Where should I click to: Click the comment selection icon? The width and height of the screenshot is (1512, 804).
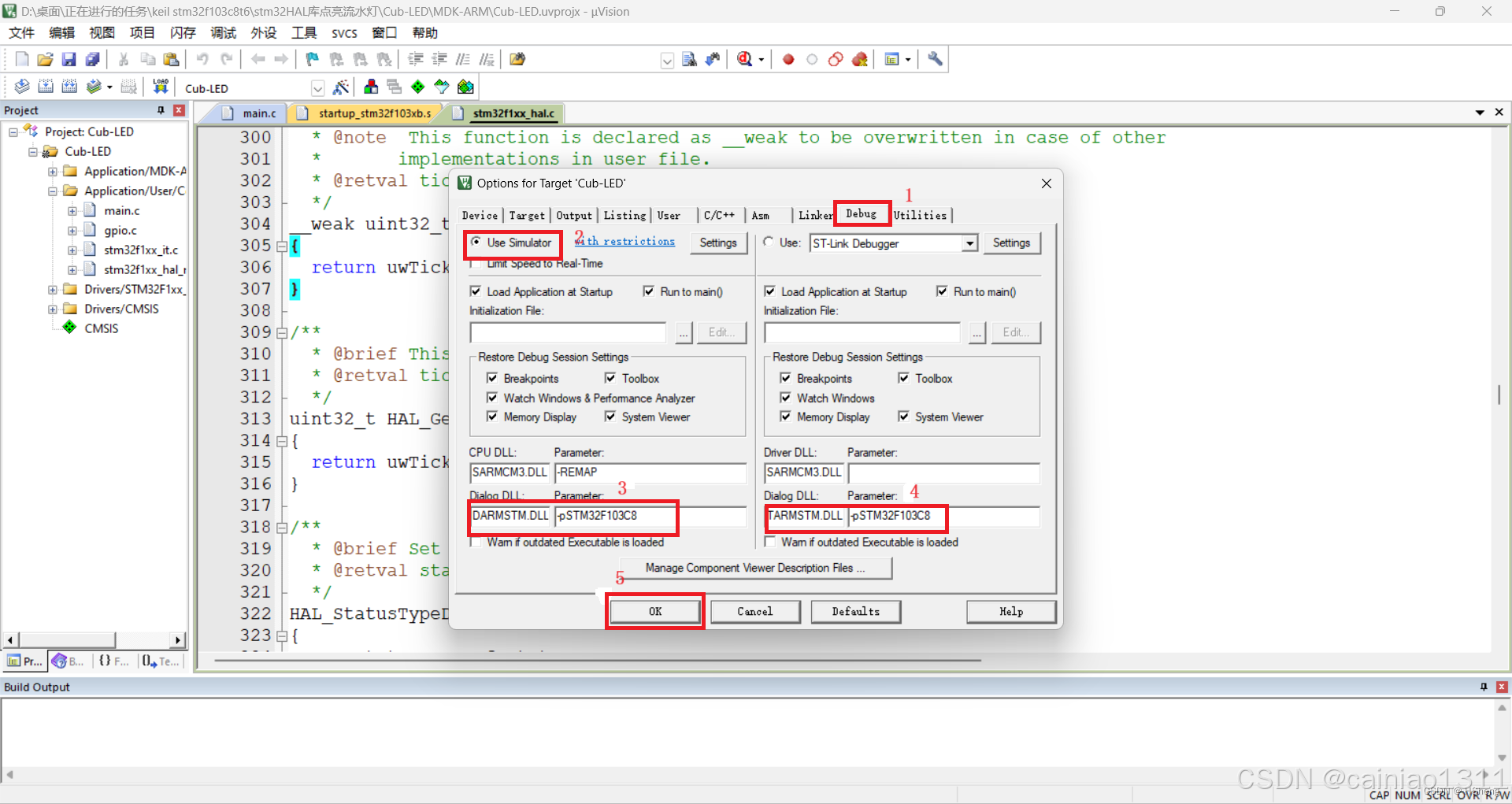click(x=463, y=59)
